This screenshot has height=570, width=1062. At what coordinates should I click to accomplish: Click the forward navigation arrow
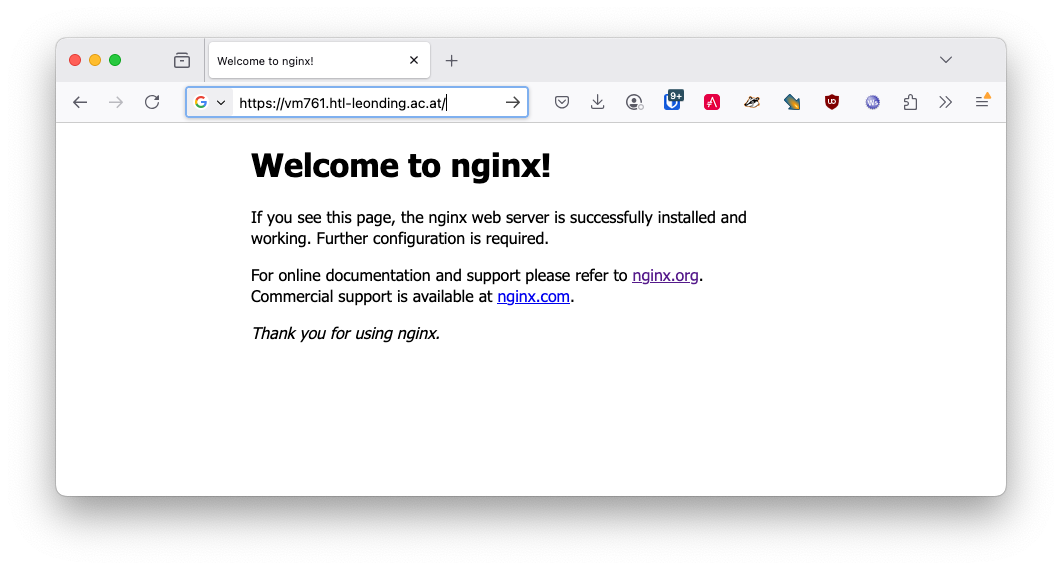tap(116, 102)
